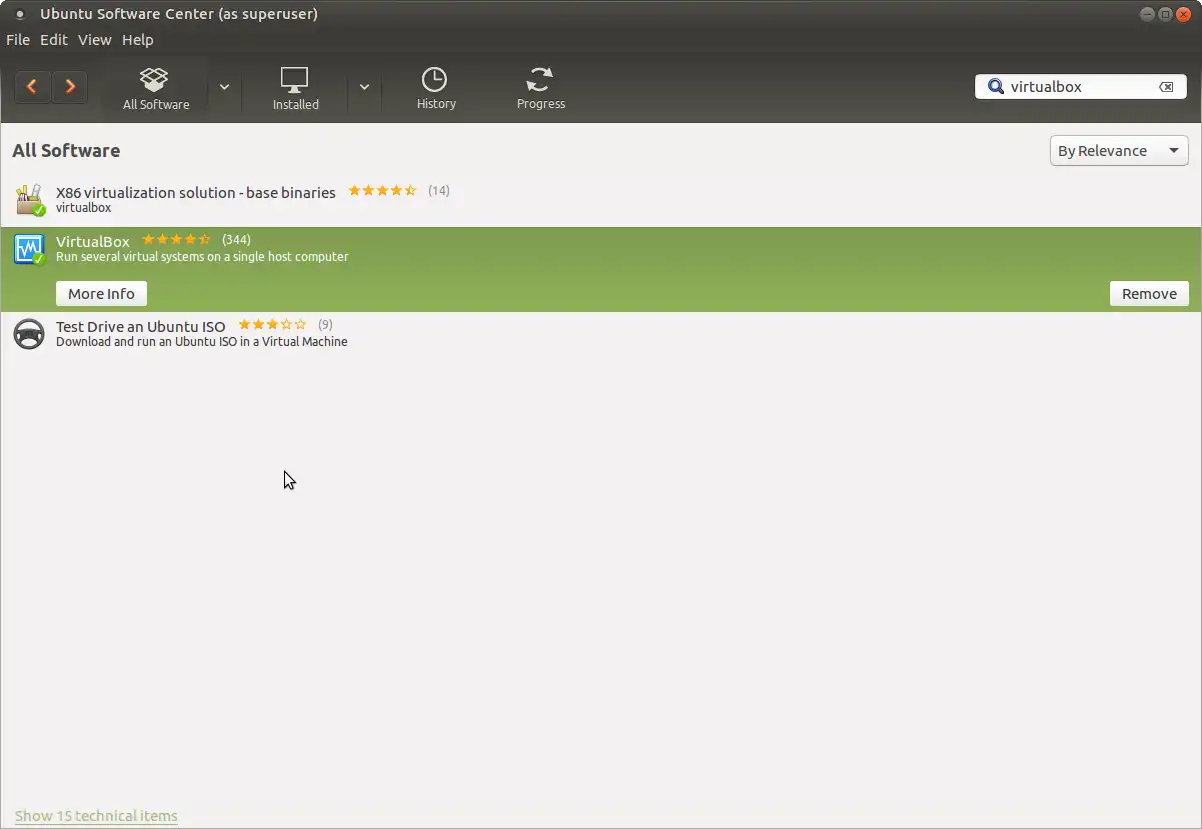Maximize the Software Center window
This screenshot has height=829, width=1202.
[x=1165, y=14]
